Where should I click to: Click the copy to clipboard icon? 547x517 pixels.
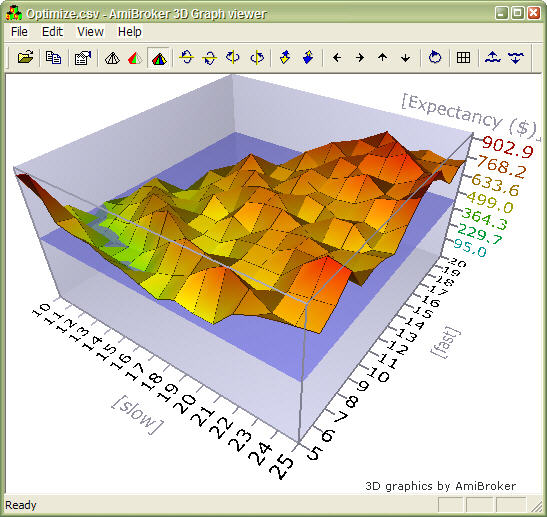coord(53,57)
